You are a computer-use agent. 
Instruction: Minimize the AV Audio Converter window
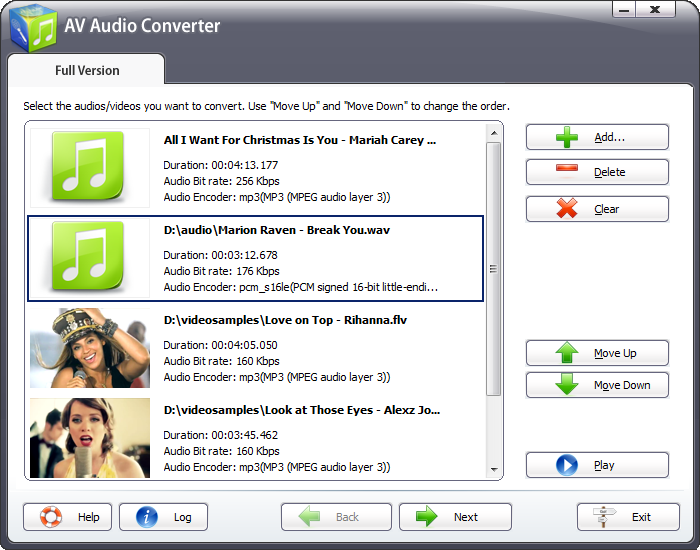[x=624, y=9]
